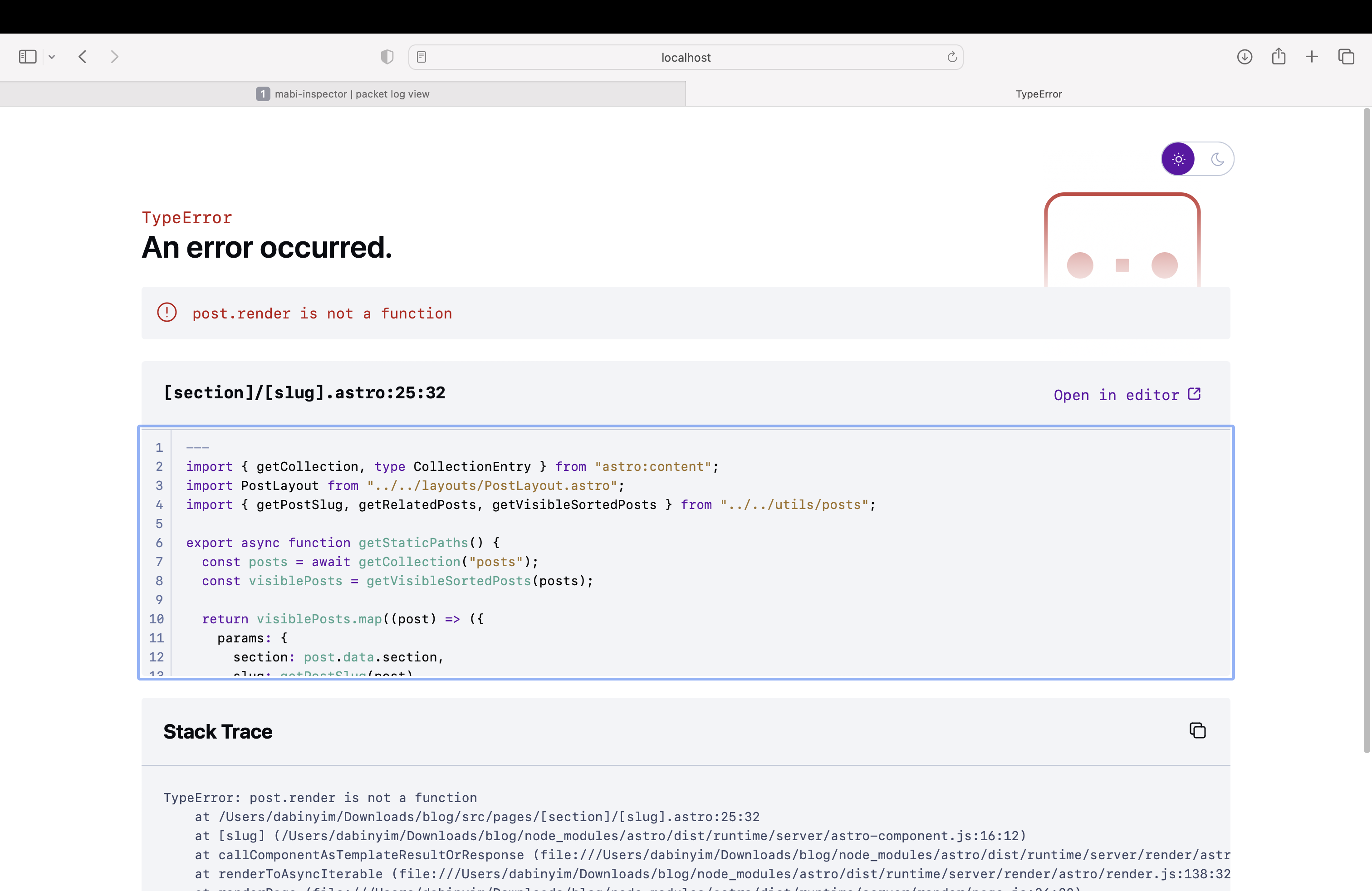Click the localhost address bar field

point(686,57)
